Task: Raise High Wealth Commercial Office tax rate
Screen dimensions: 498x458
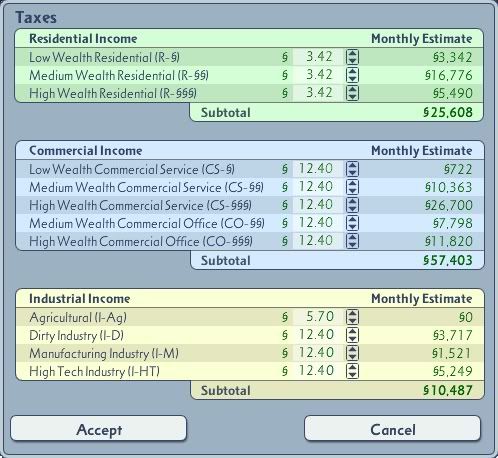Action: [352, 237]
